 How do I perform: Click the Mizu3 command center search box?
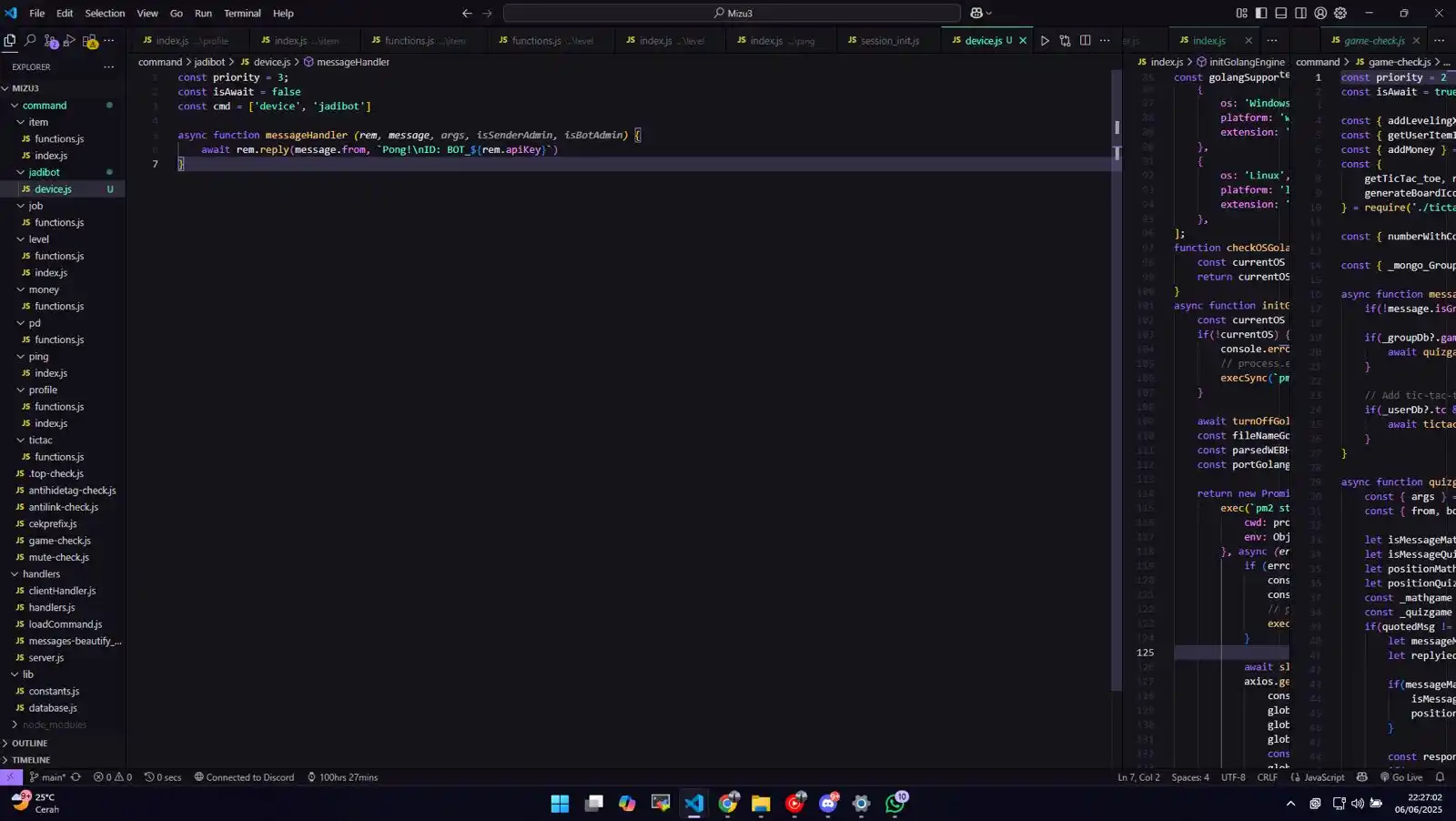[732, 14]
